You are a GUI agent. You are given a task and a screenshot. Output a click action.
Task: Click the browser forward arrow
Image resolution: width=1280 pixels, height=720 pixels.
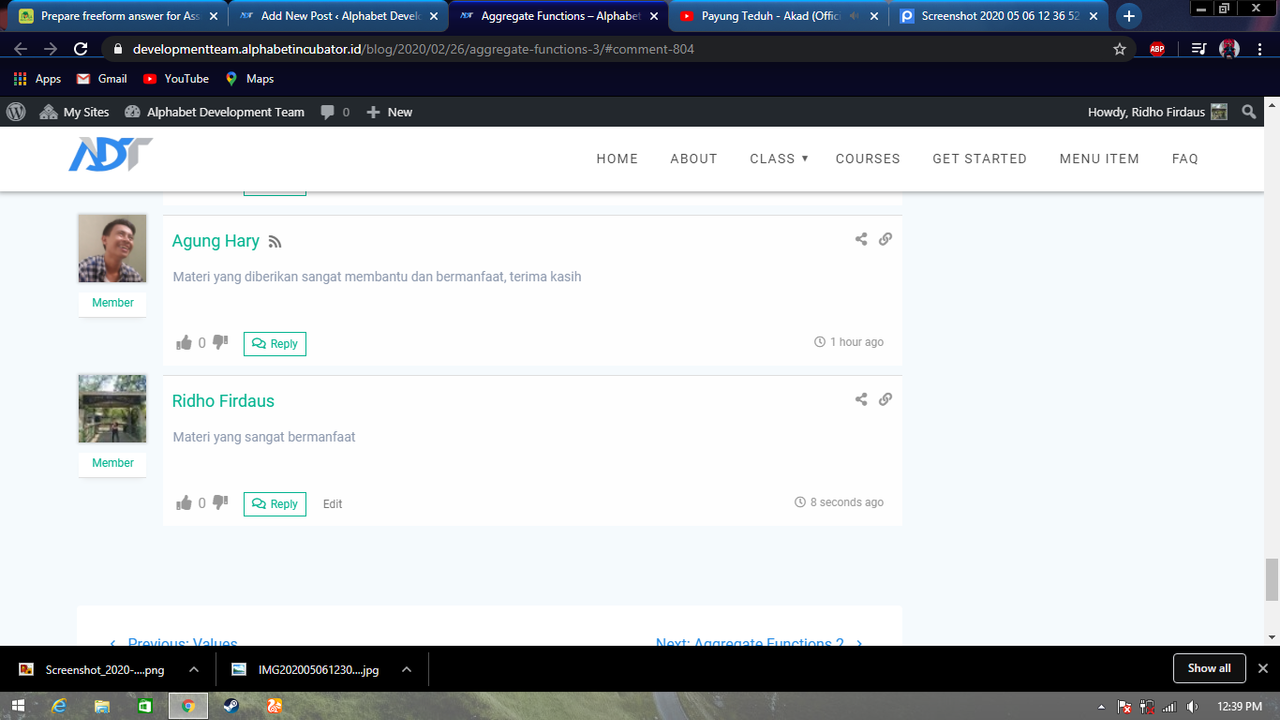click(50, 49)
